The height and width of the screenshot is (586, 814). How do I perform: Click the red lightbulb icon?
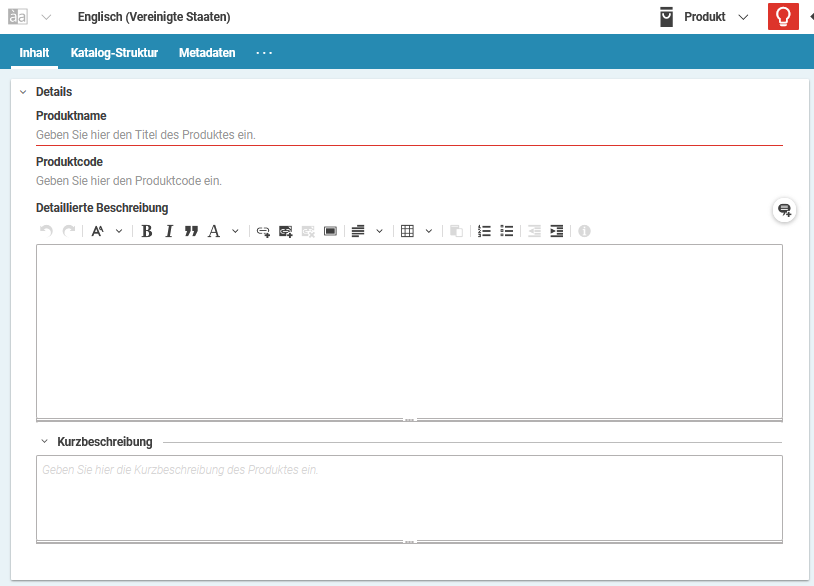pyautogui.click(x=783, y=17)
